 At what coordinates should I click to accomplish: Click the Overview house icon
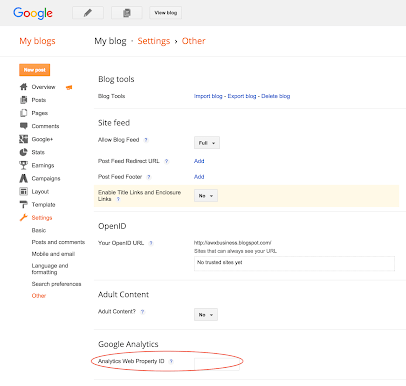pos(23,87)
